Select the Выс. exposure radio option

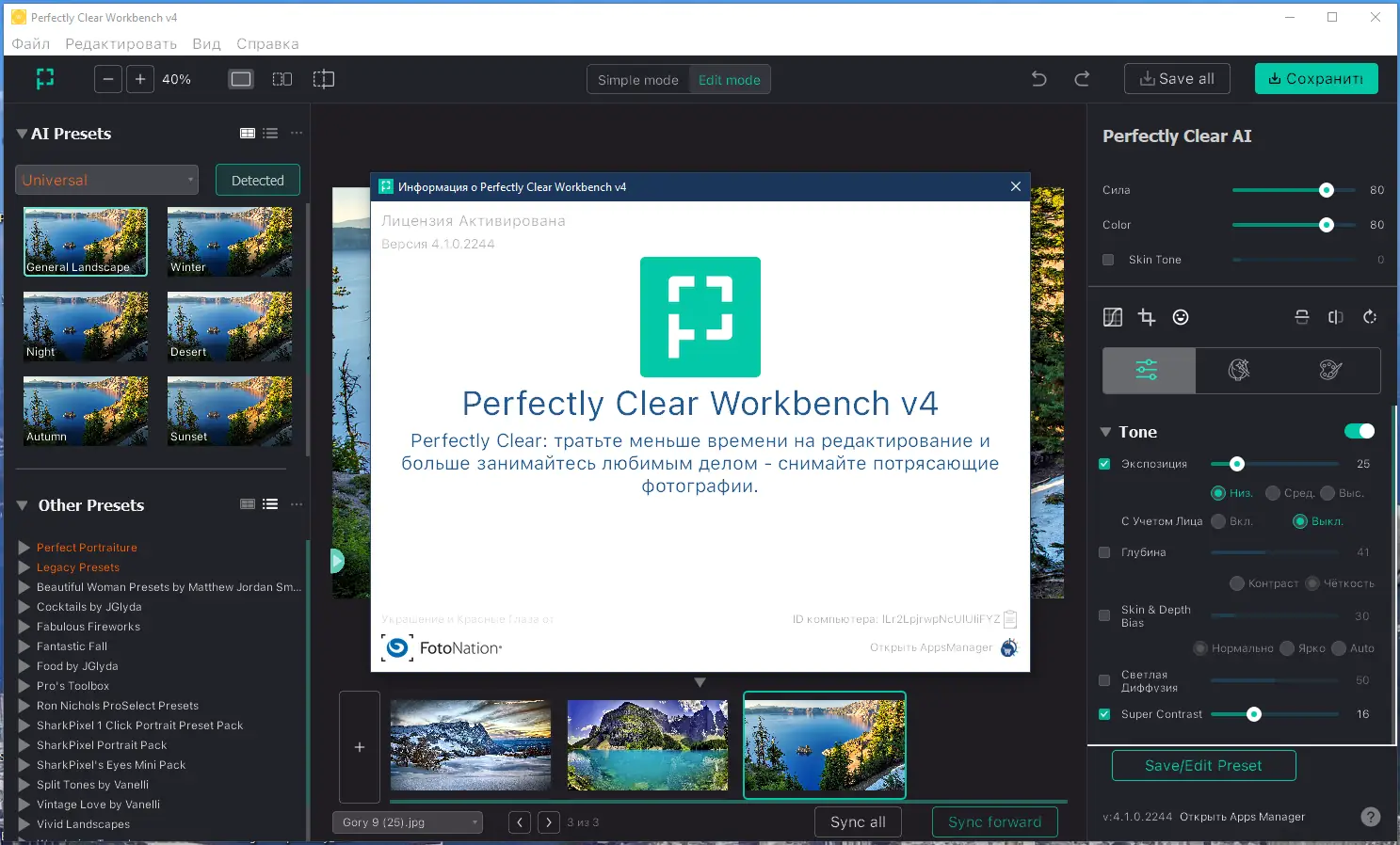(x=1328, y=493)
